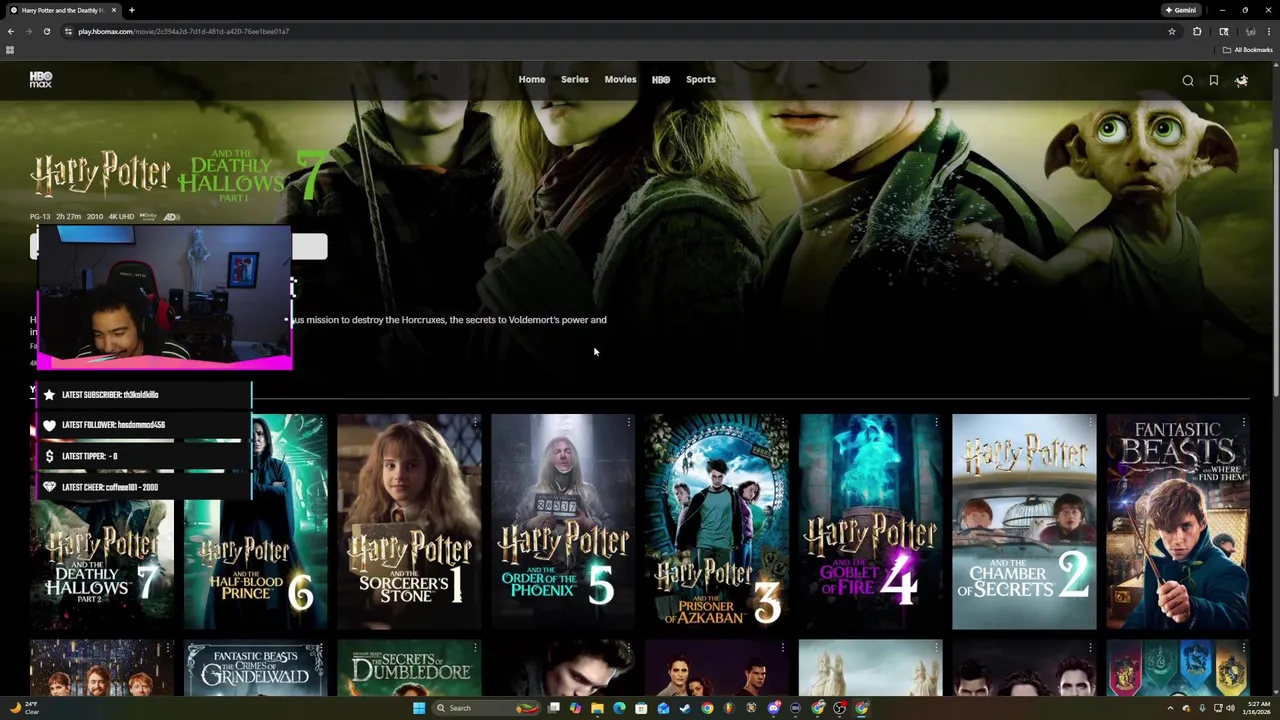
Task: Open the profile avatar in HBO Max header
Action: (x=1241, y=81)
